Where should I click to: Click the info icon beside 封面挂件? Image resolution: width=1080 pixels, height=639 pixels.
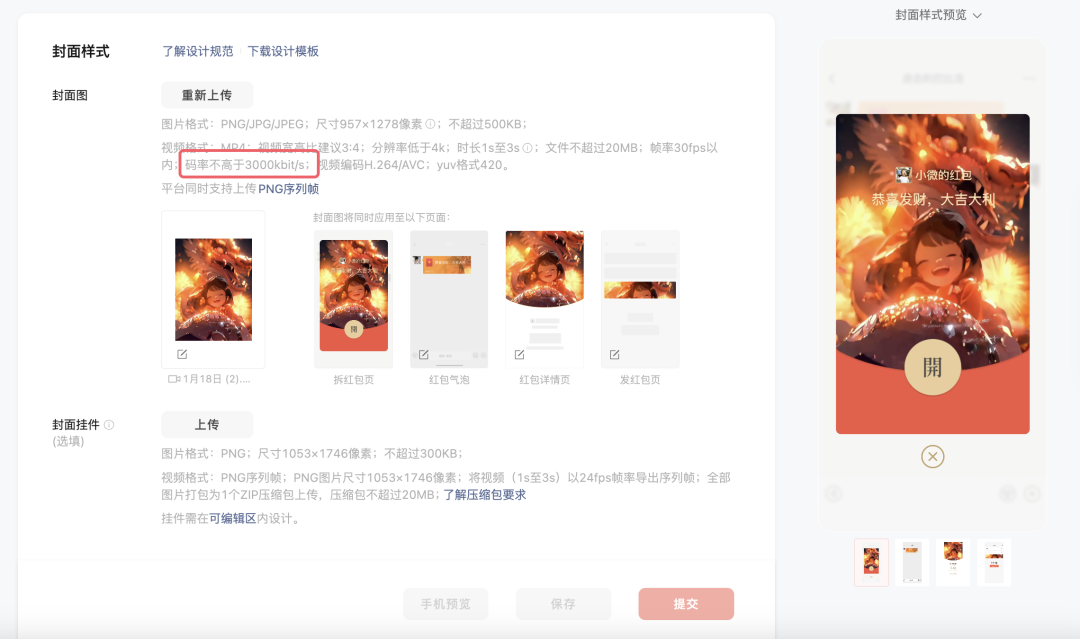coord(109,425)
